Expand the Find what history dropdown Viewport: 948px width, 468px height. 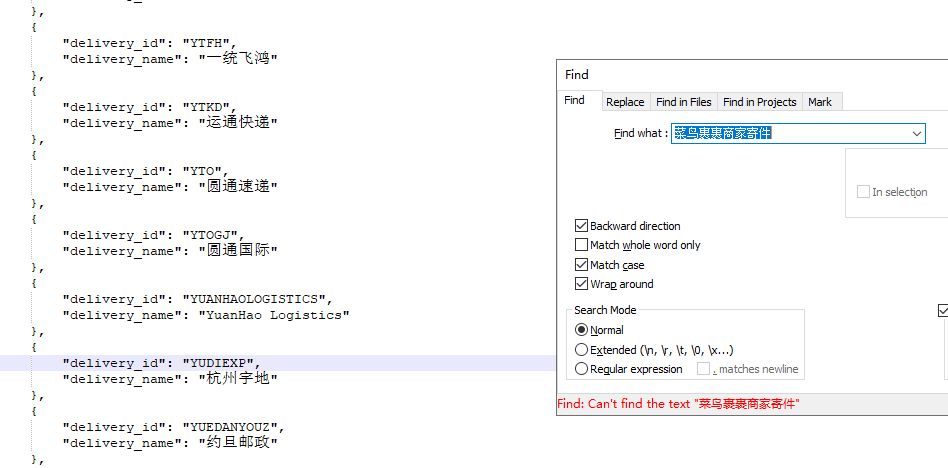(917, 134)
